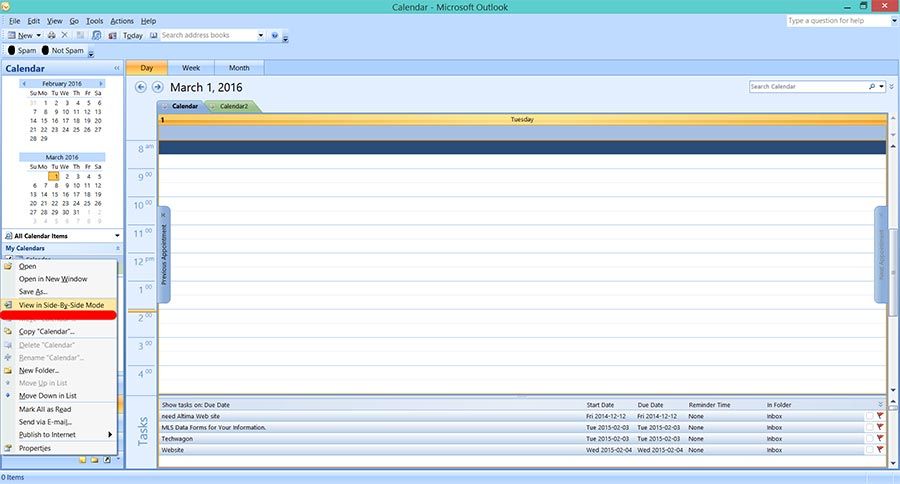Click next month arrow by February 2016
Viewport: 900px width, 484px height.
point(101,84)
